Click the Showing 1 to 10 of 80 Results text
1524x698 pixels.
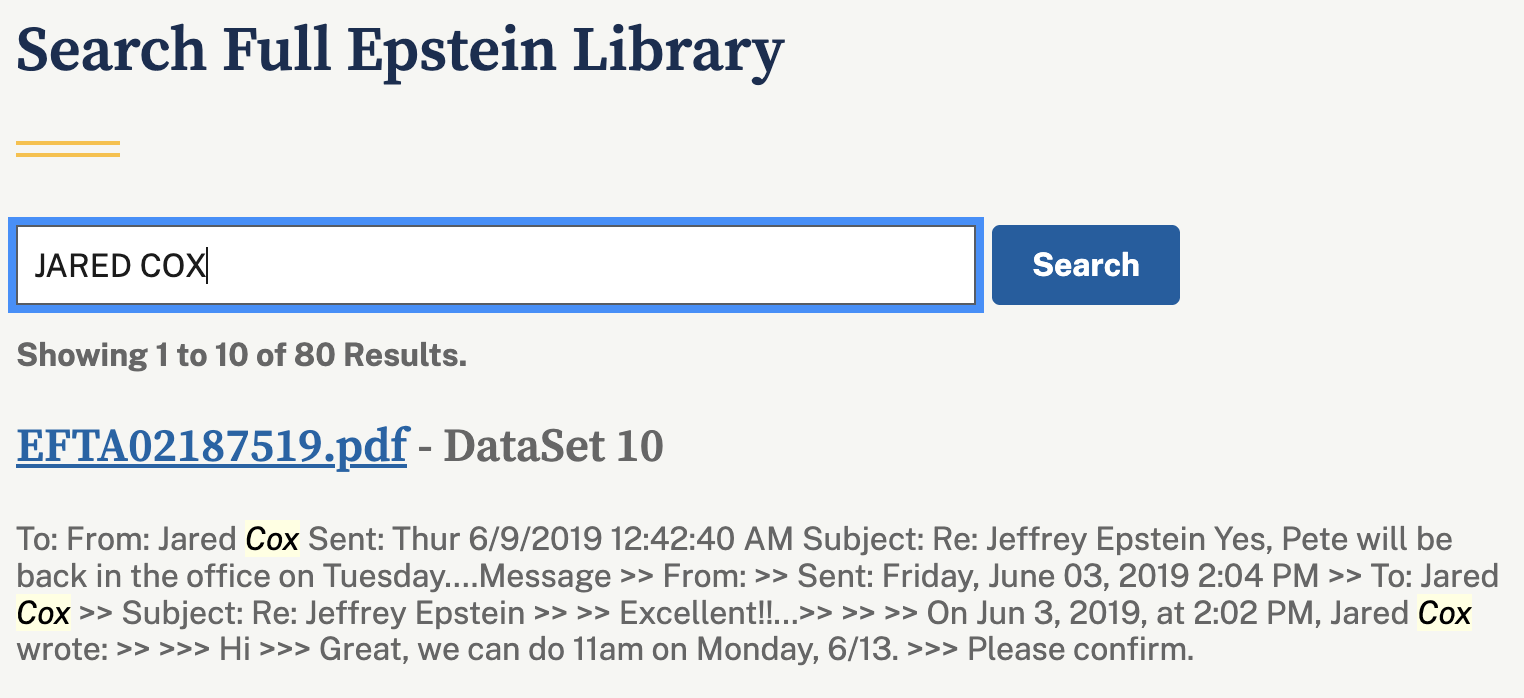(x=242, y=355)
